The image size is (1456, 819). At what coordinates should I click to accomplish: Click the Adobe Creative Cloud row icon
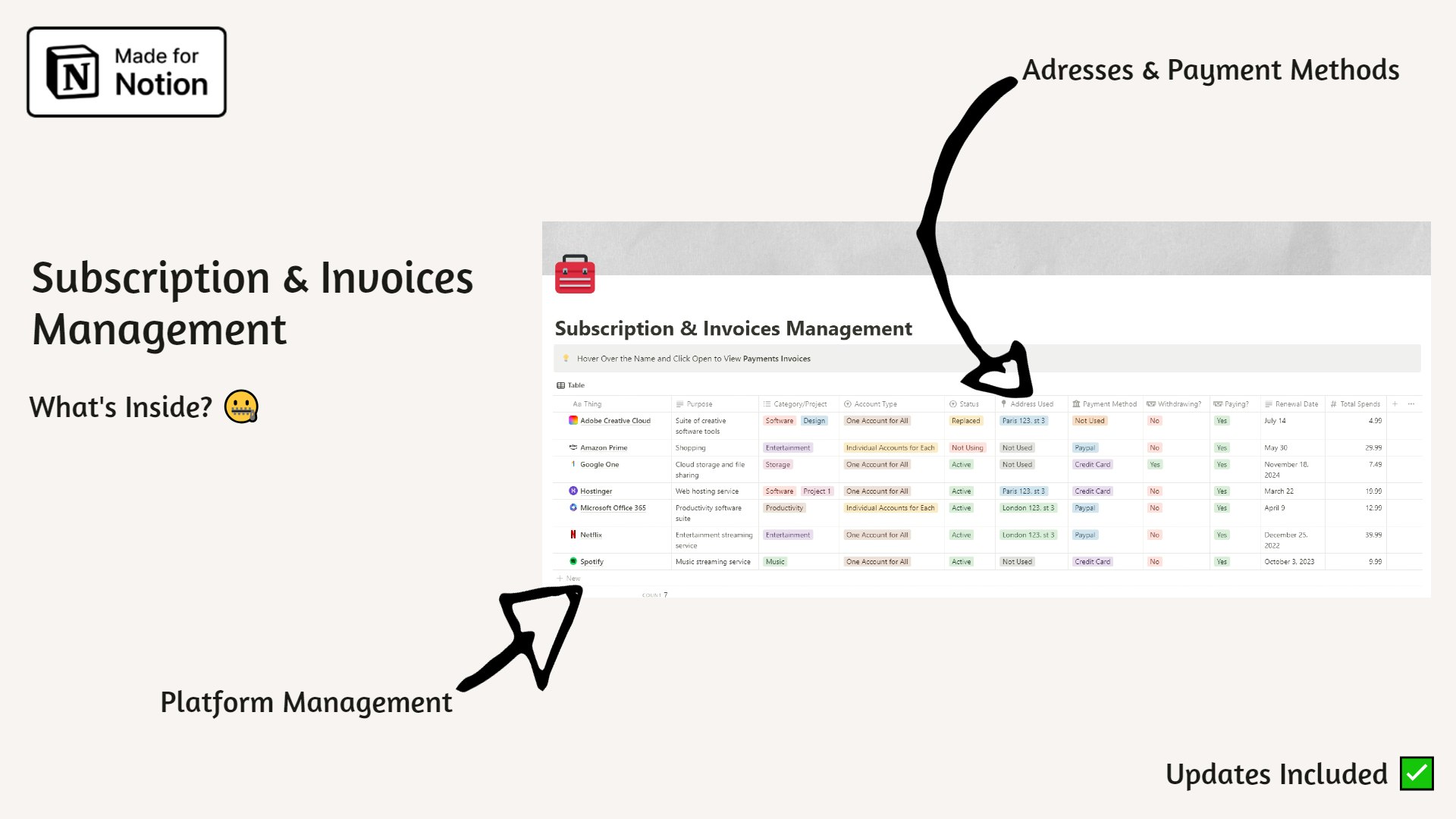tap(573, 420)
